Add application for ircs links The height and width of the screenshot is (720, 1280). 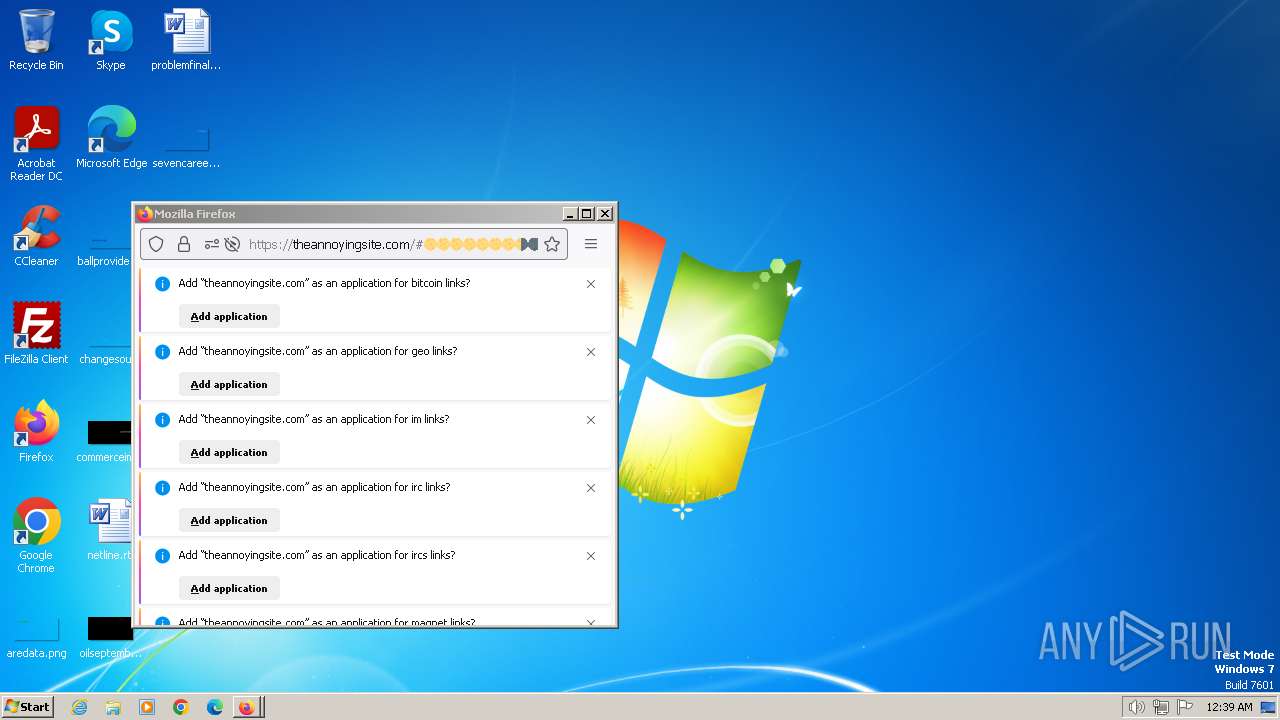coord(229,588)
